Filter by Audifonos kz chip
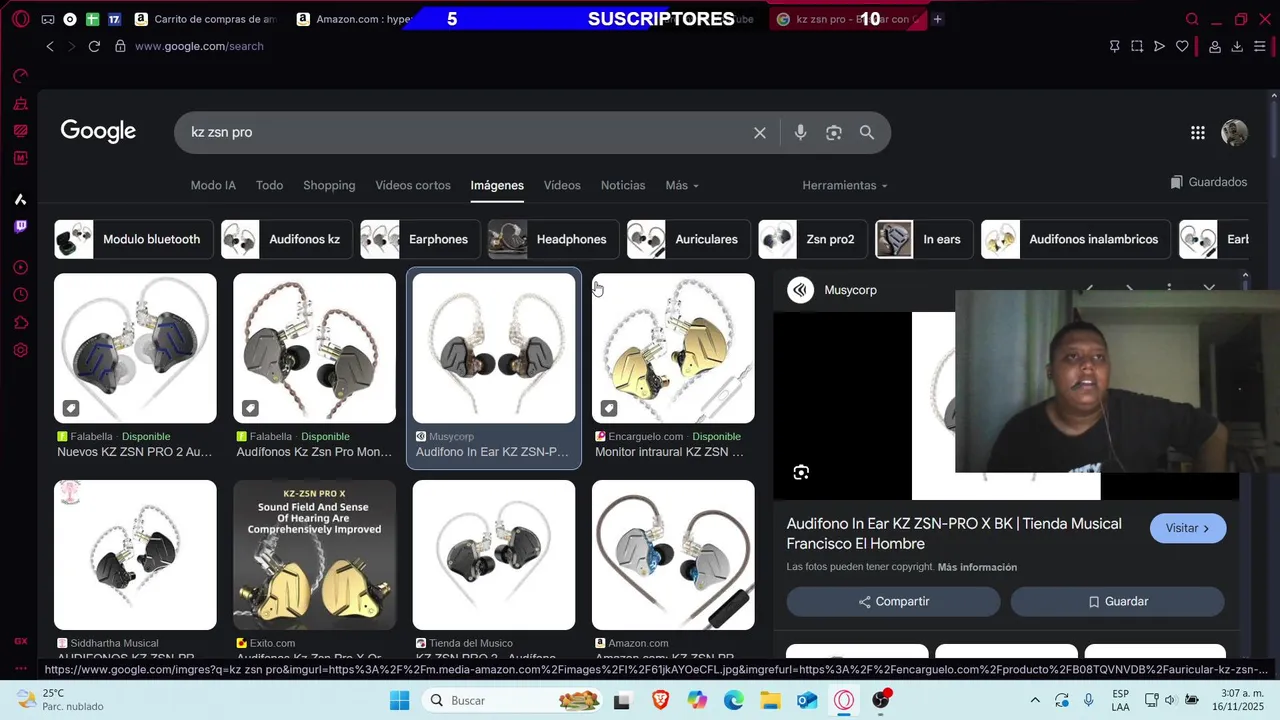Image resolution: width=1280 pixels, height=720 pixels. (x=287, y=239)
